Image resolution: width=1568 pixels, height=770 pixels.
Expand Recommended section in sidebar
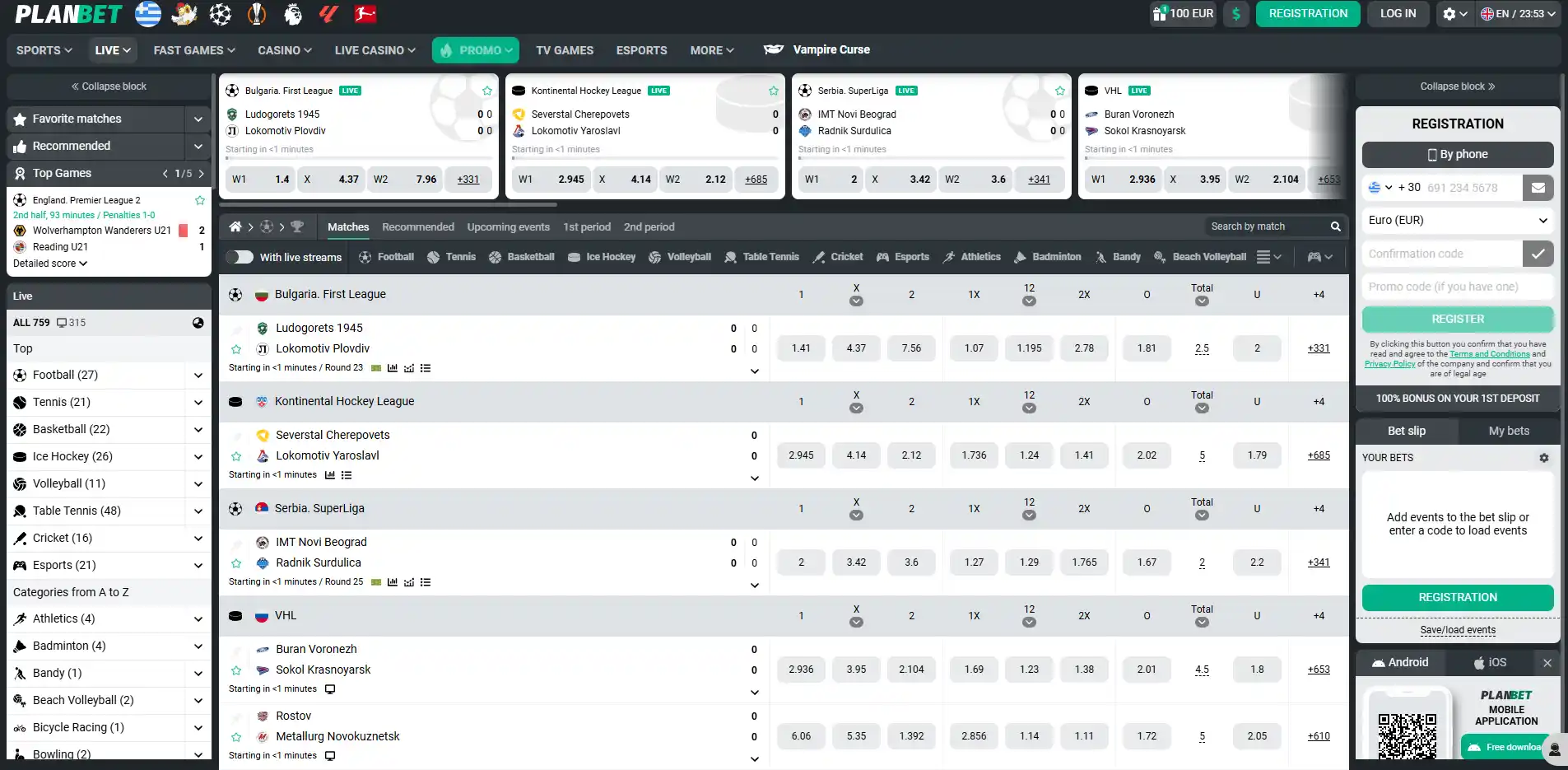point(198,147)
